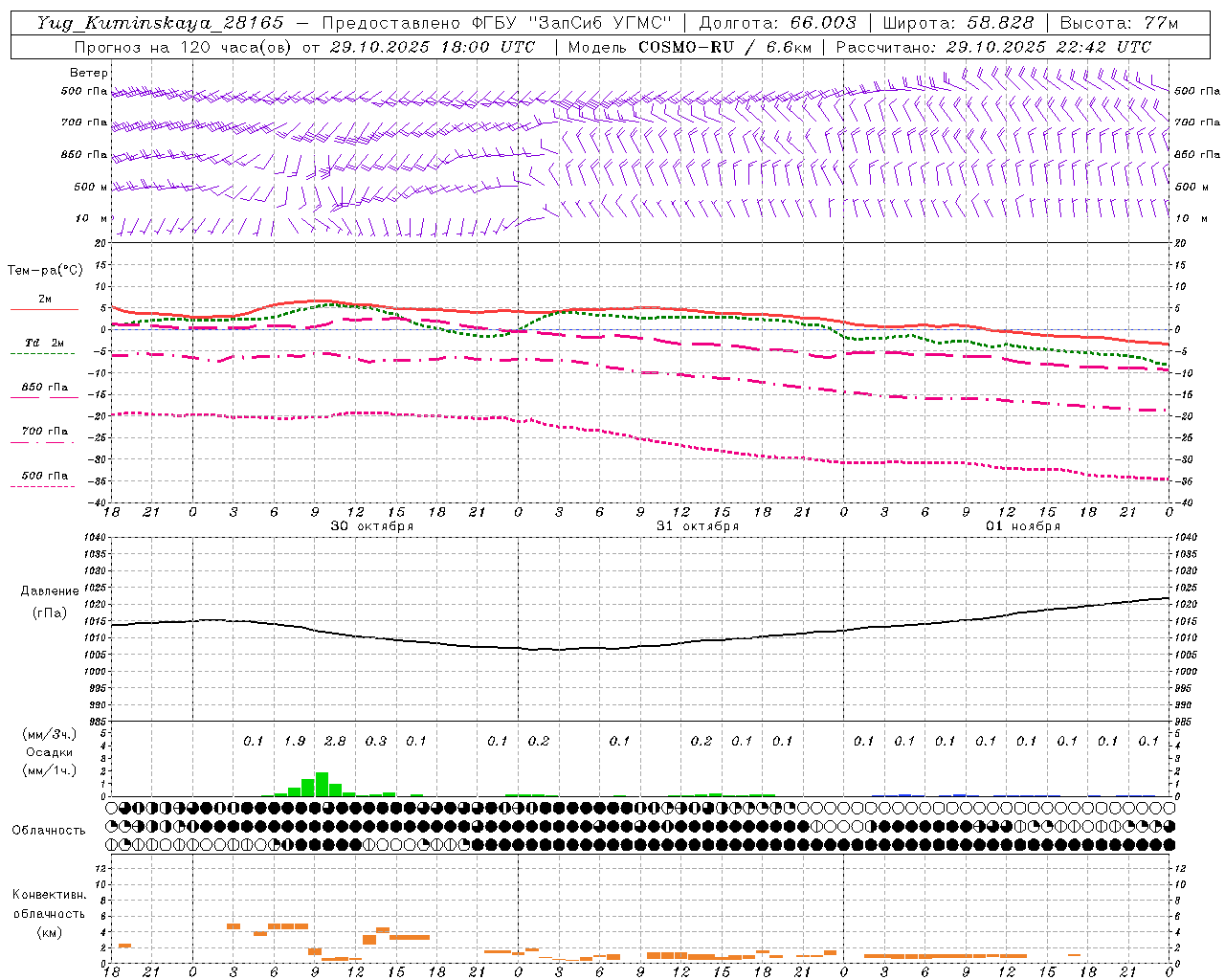Viewport: 1225px width, 980px height.
Task: Click the "Осадки" precipitation label
Action: pos(48,752)
